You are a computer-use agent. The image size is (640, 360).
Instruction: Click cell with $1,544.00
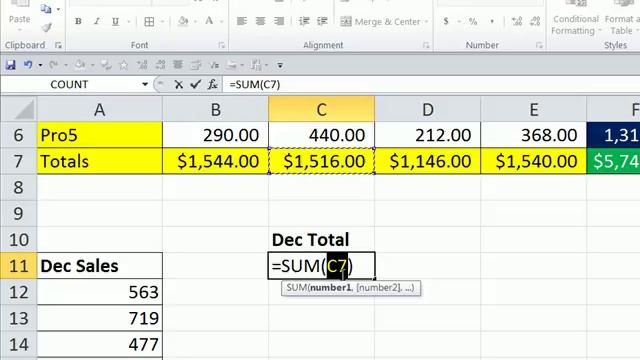216,161
